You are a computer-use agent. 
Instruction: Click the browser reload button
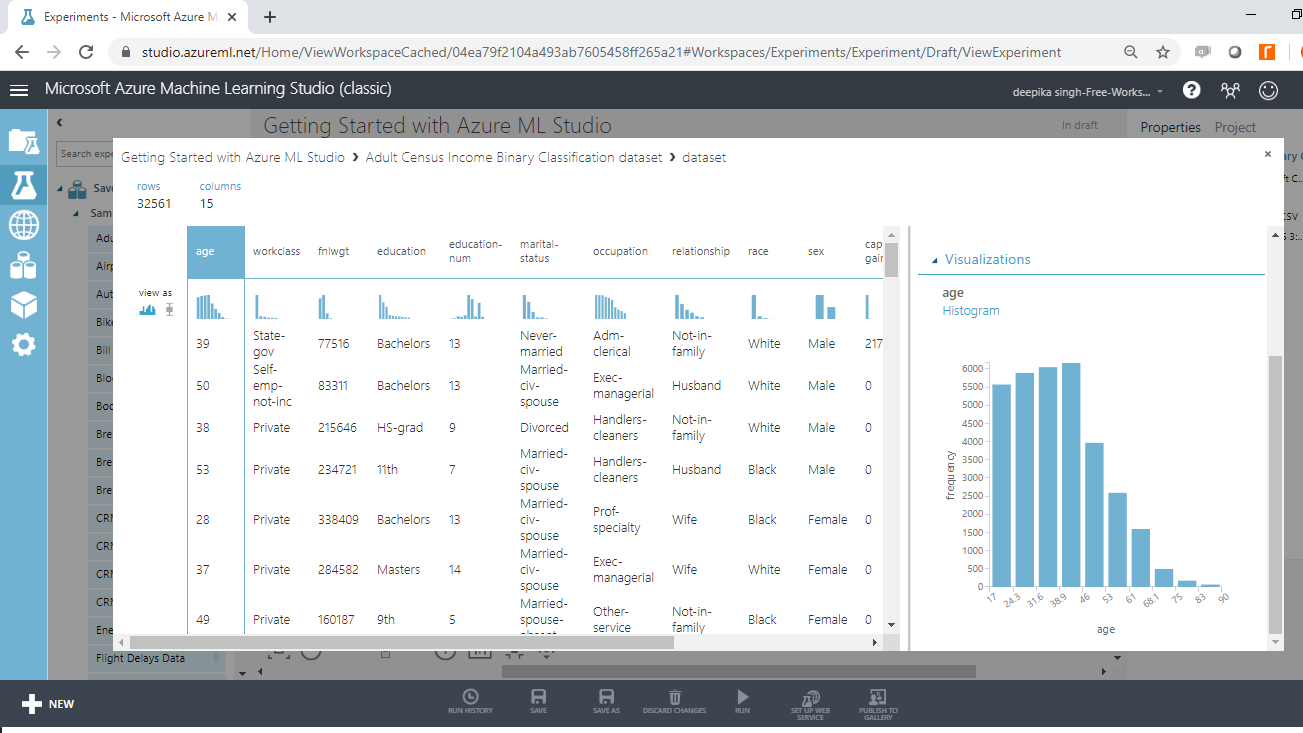(86, 52)
